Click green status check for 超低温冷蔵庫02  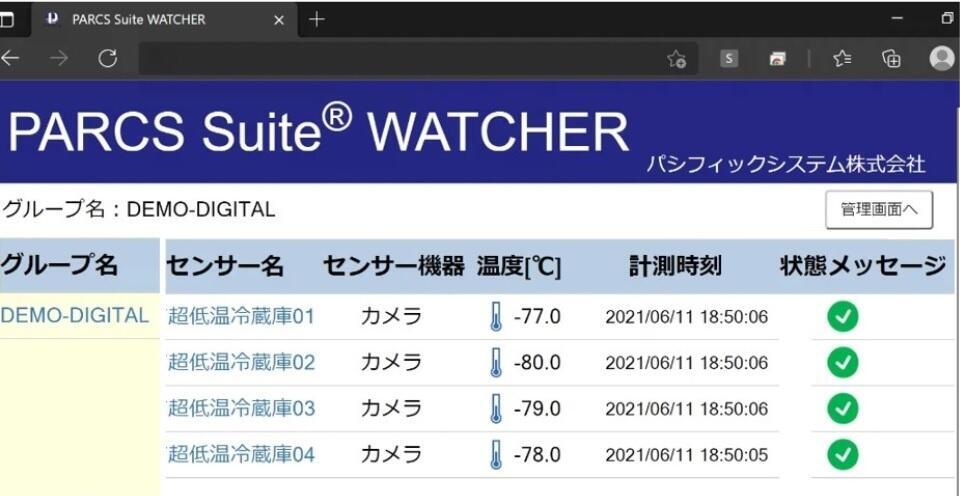(x=842, y=363)
